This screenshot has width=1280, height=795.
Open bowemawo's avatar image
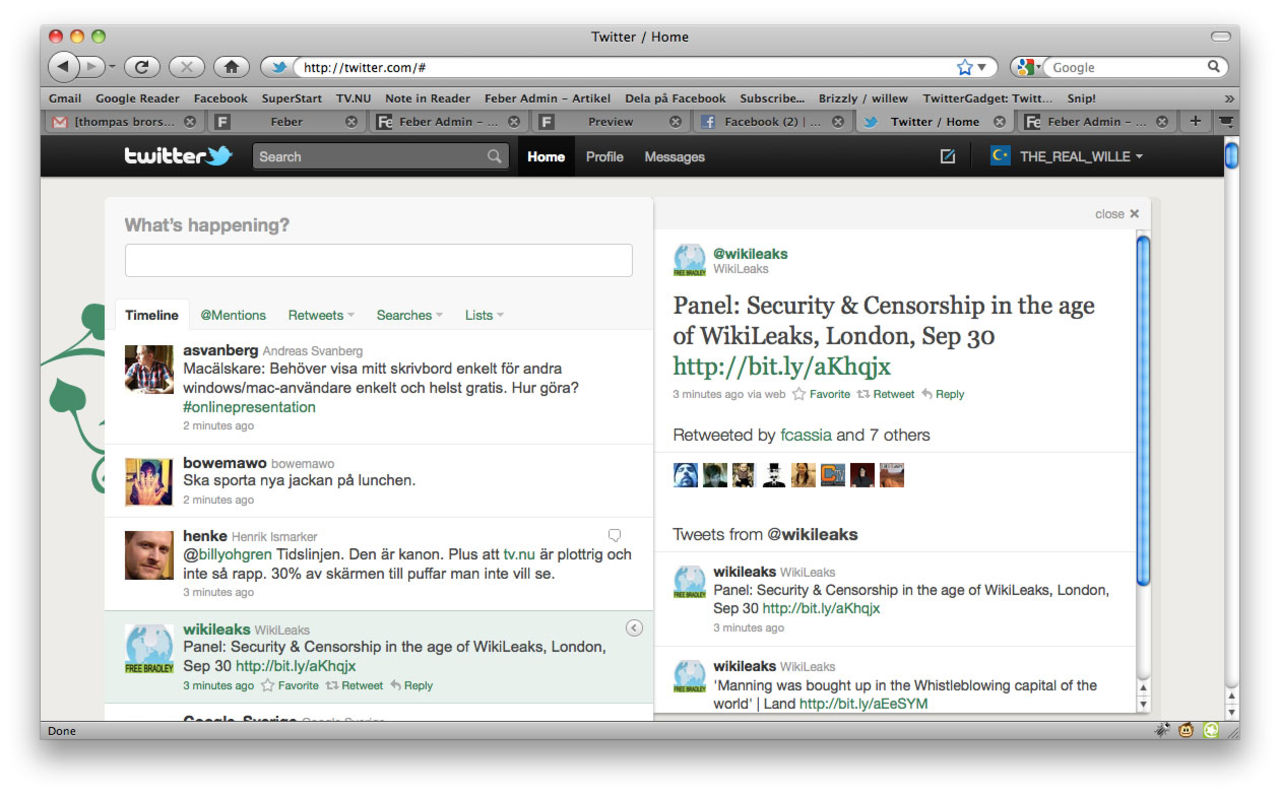[x=149, y=482]
